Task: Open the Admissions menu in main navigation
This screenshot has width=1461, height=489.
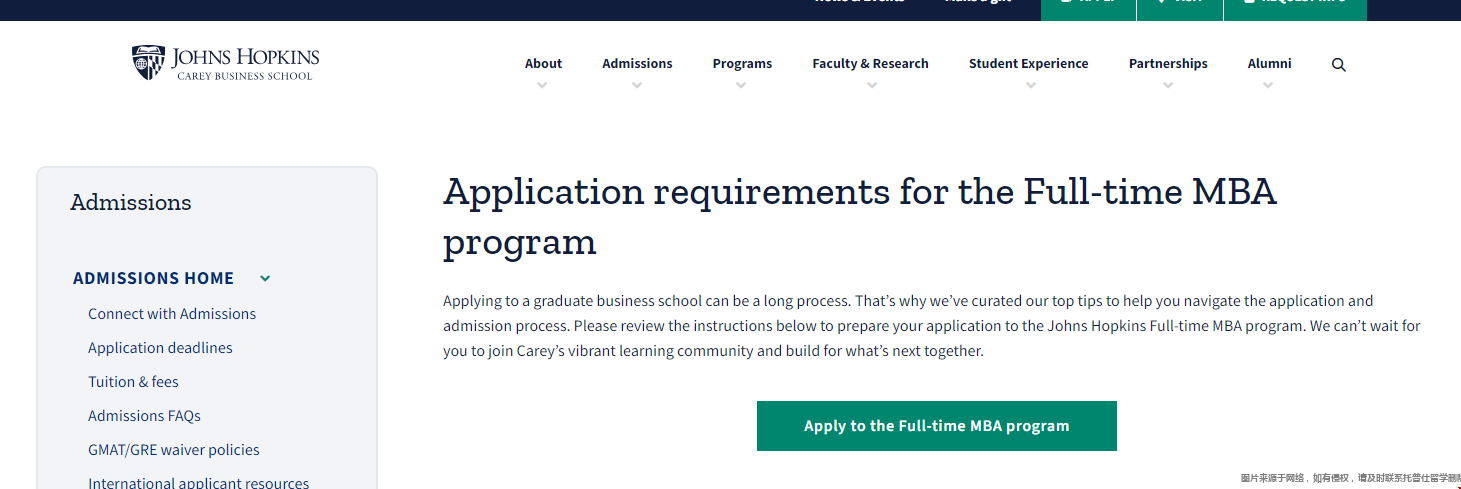Action: coord(637,63)
